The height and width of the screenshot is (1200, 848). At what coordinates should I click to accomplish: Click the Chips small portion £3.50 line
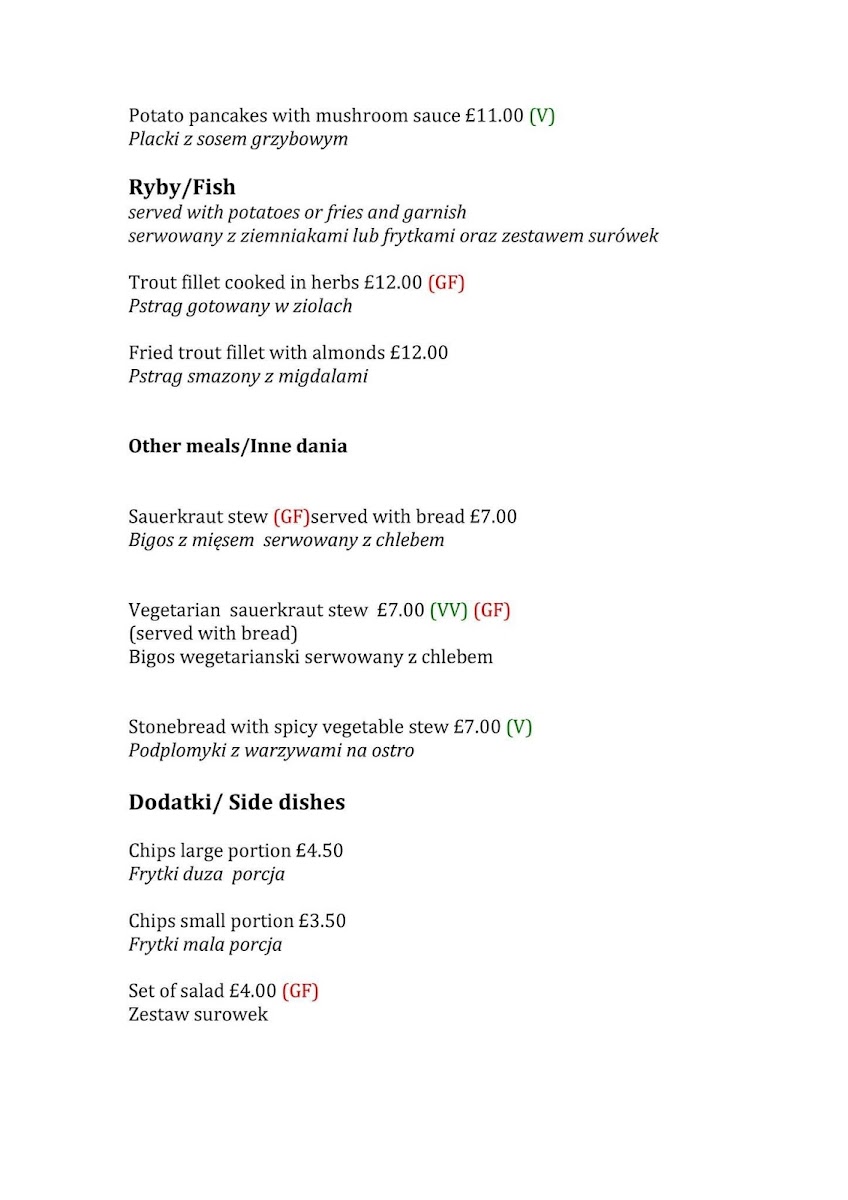pos(237,921)
